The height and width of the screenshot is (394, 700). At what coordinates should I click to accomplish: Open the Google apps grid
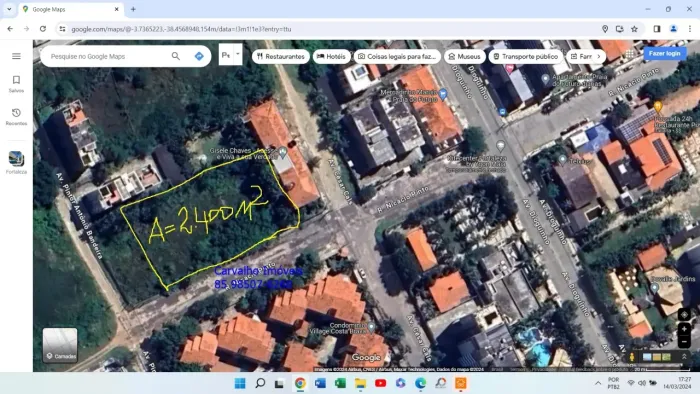click(x=629, y=54)
